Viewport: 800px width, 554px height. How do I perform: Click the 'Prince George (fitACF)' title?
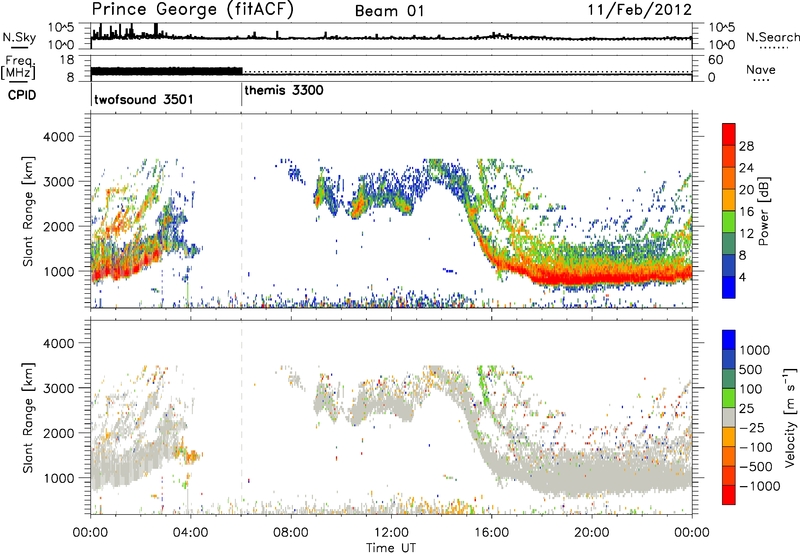tap(192, 10)
